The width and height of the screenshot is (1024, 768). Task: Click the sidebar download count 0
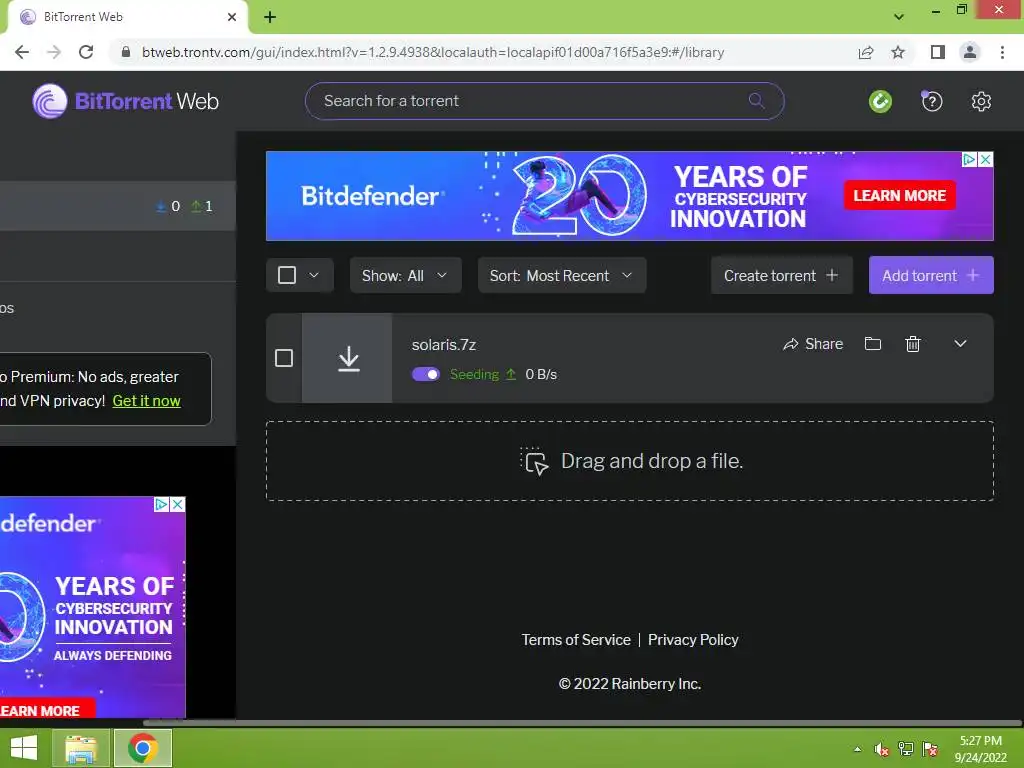pyautogui.click(x=168, y=206)
